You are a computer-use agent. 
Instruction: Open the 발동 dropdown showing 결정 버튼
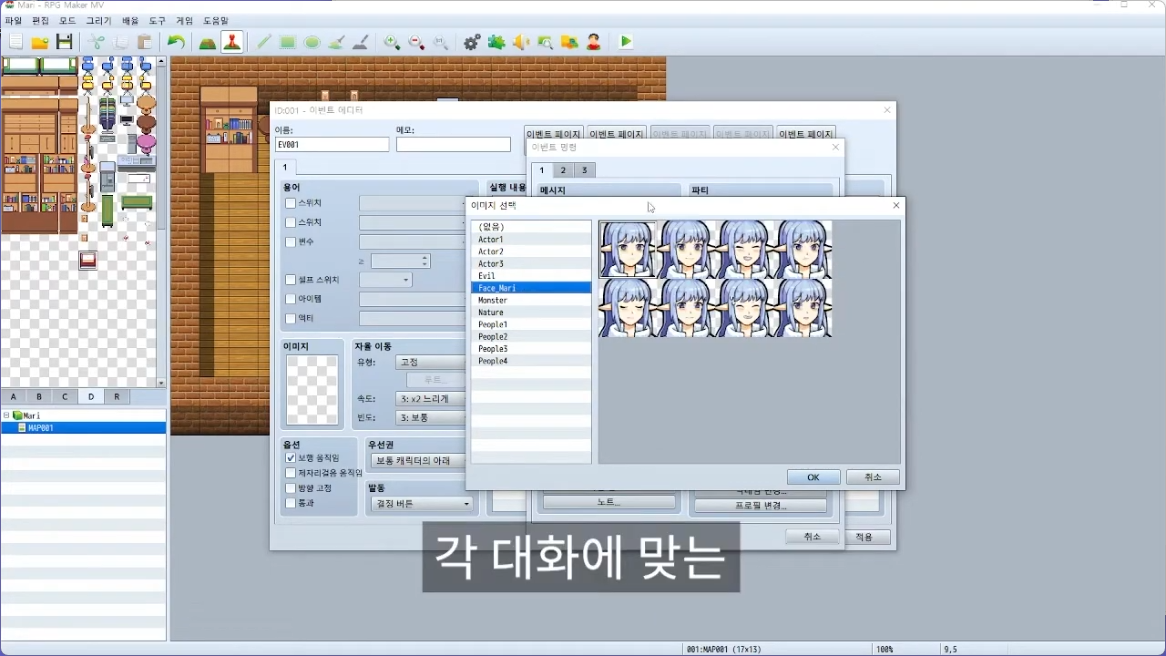pos(422,504)
